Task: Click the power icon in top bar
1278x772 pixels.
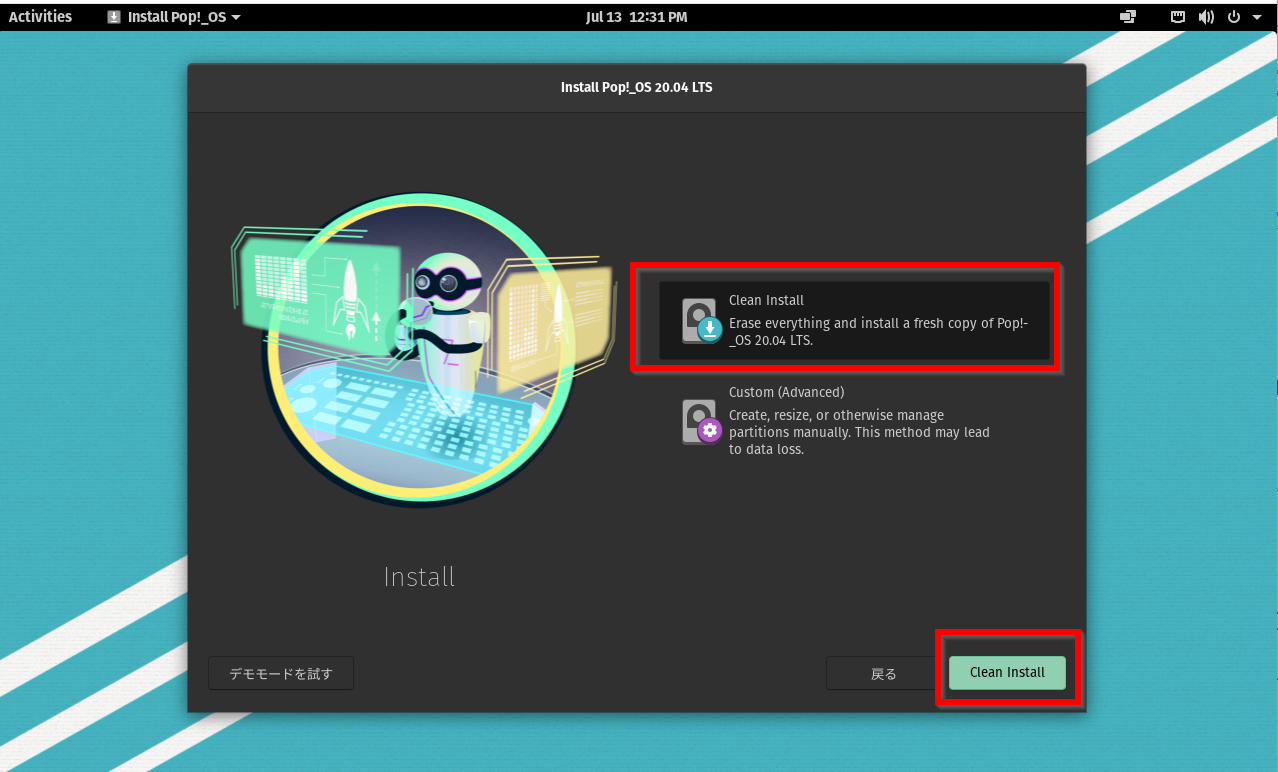Action: (x=1233, y=17)
